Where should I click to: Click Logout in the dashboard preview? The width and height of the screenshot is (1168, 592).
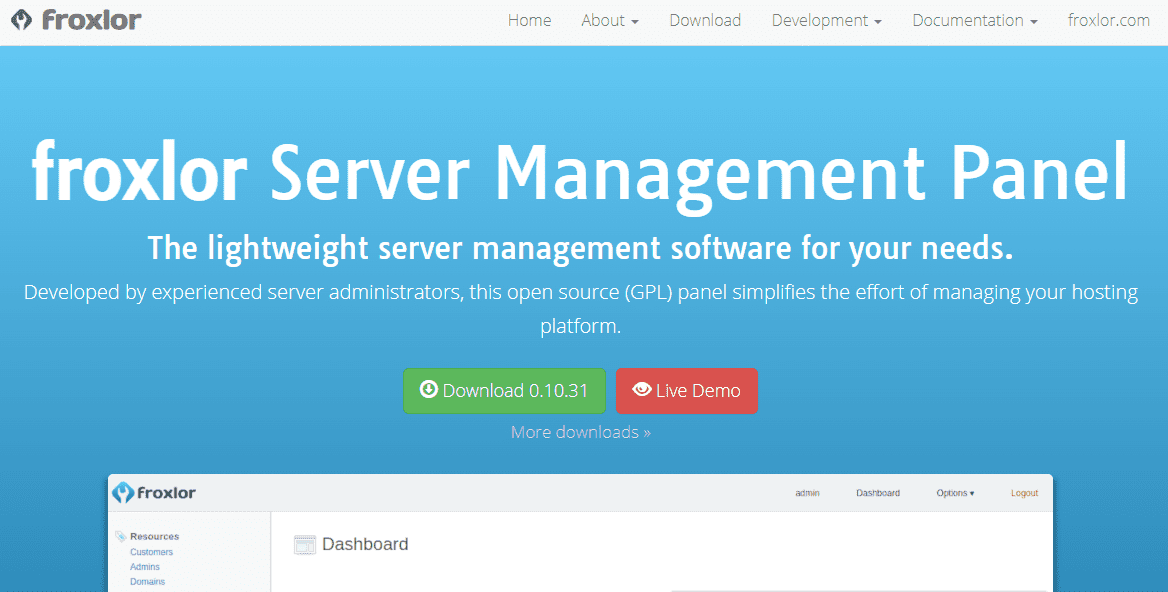point(1024,493)
